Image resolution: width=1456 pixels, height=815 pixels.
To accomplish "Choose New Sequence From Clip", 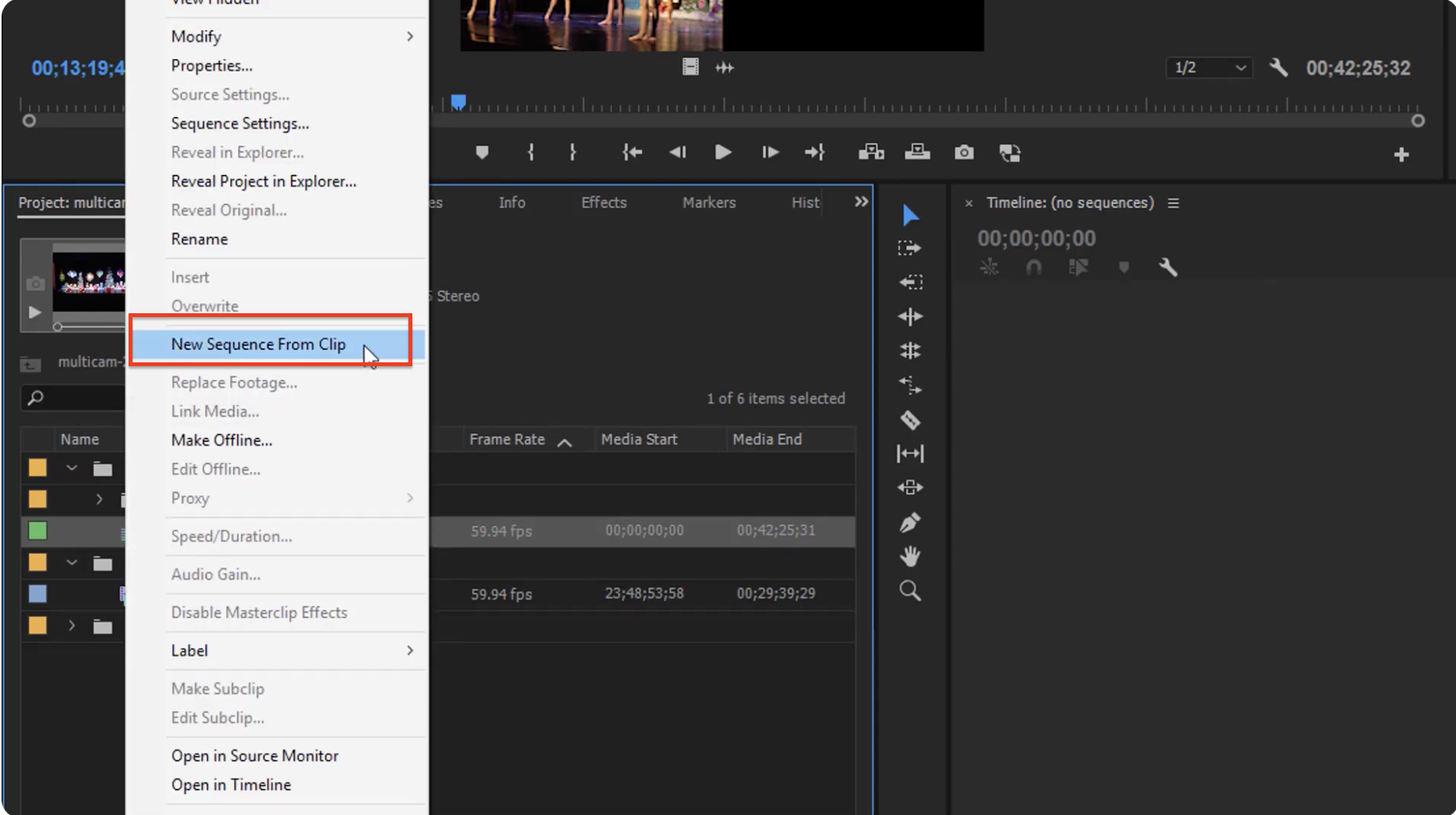I will click(258, 344).
